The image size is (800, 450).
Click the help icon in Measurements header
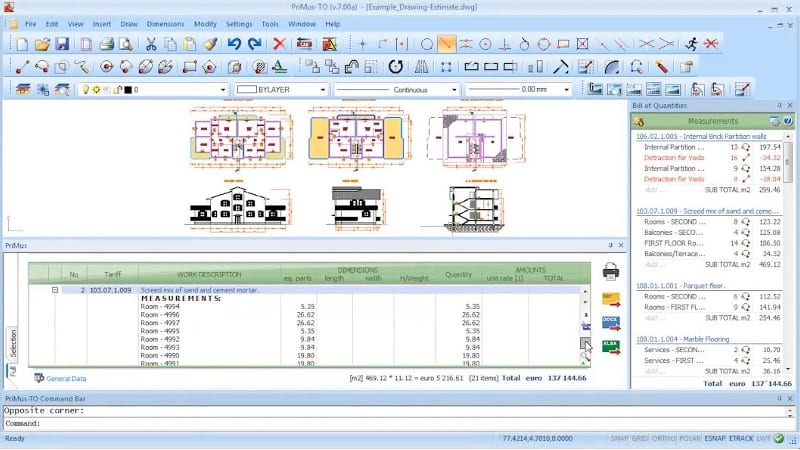pos(788,121)
